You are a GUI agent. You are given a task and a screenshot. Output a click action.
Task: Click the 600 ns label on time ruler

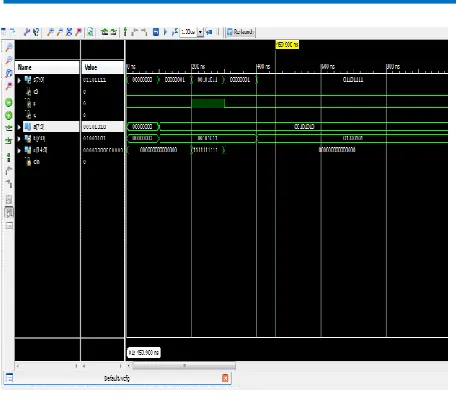point(328,67)
